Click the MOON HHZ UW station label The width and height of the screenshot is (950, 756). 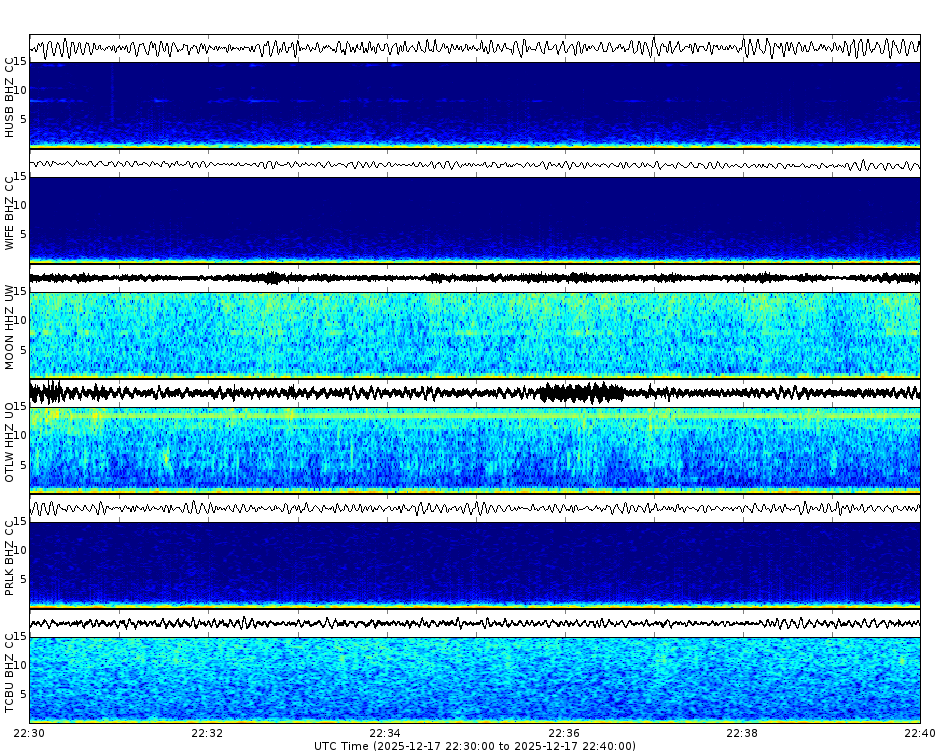(x=10, y=325)
